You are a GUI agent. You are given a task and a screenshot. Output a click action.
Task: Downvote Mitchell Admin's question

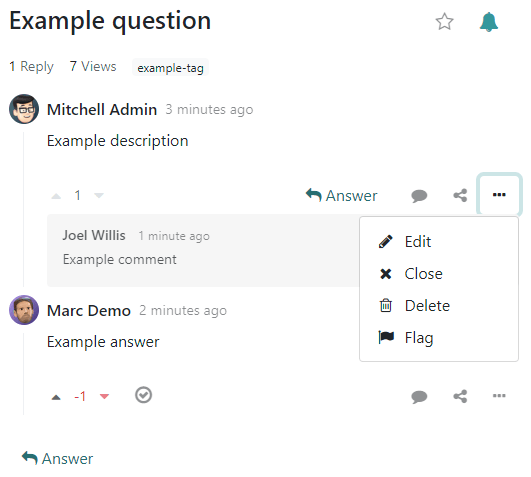(x=99, y=195)
